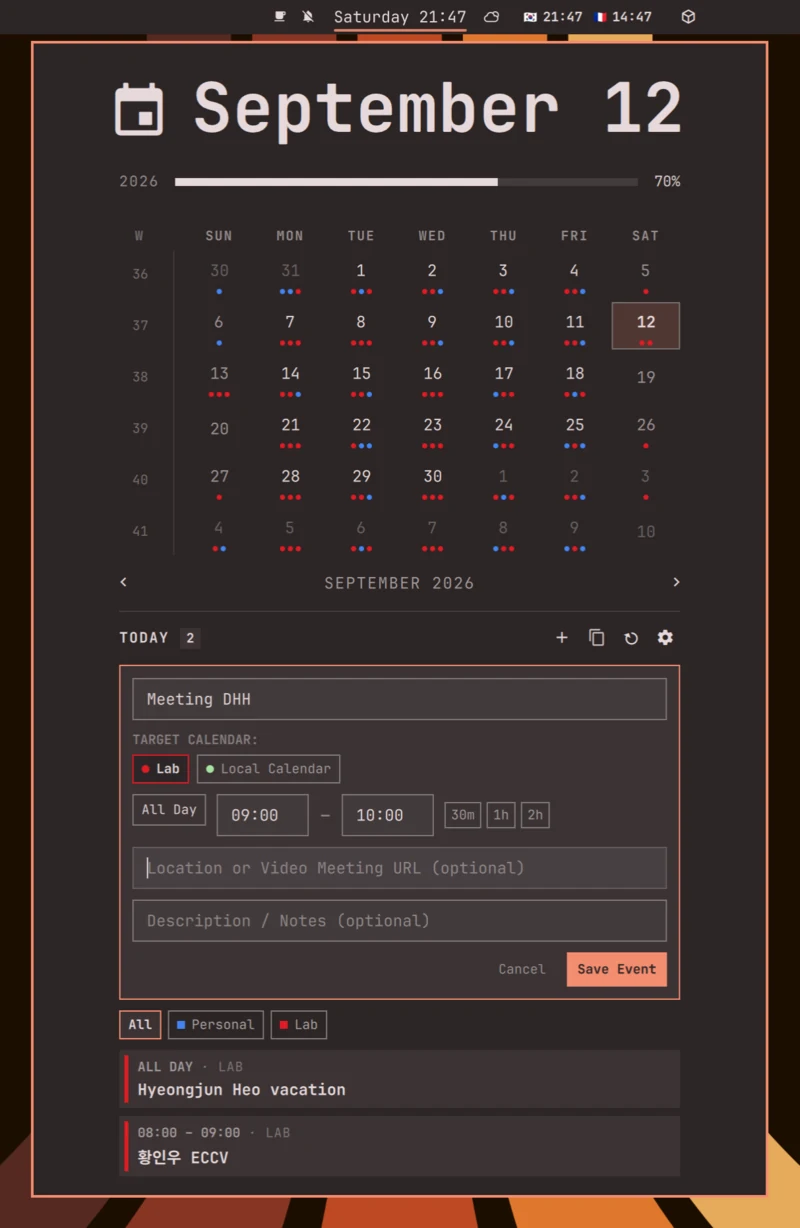Cancel the new event form
The width and height of the screenshot is (800, 1228).
coord(522,969)
